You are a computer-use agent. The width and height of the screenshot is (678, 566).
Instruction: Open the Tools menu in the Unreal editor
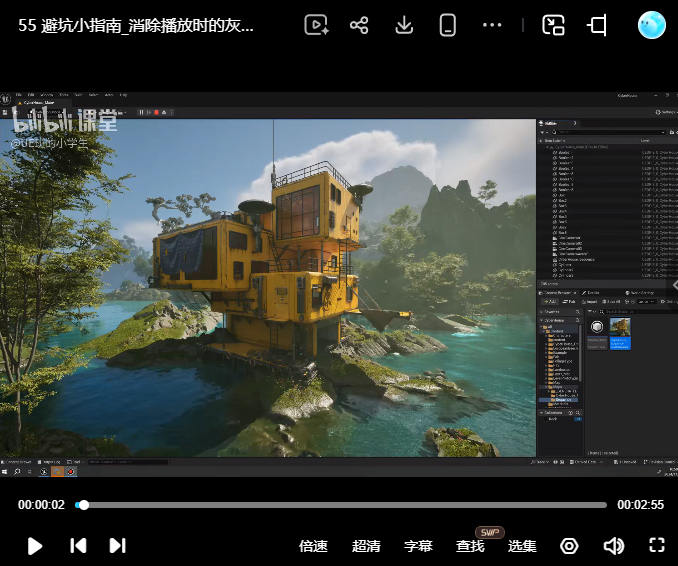pos(64,95)
